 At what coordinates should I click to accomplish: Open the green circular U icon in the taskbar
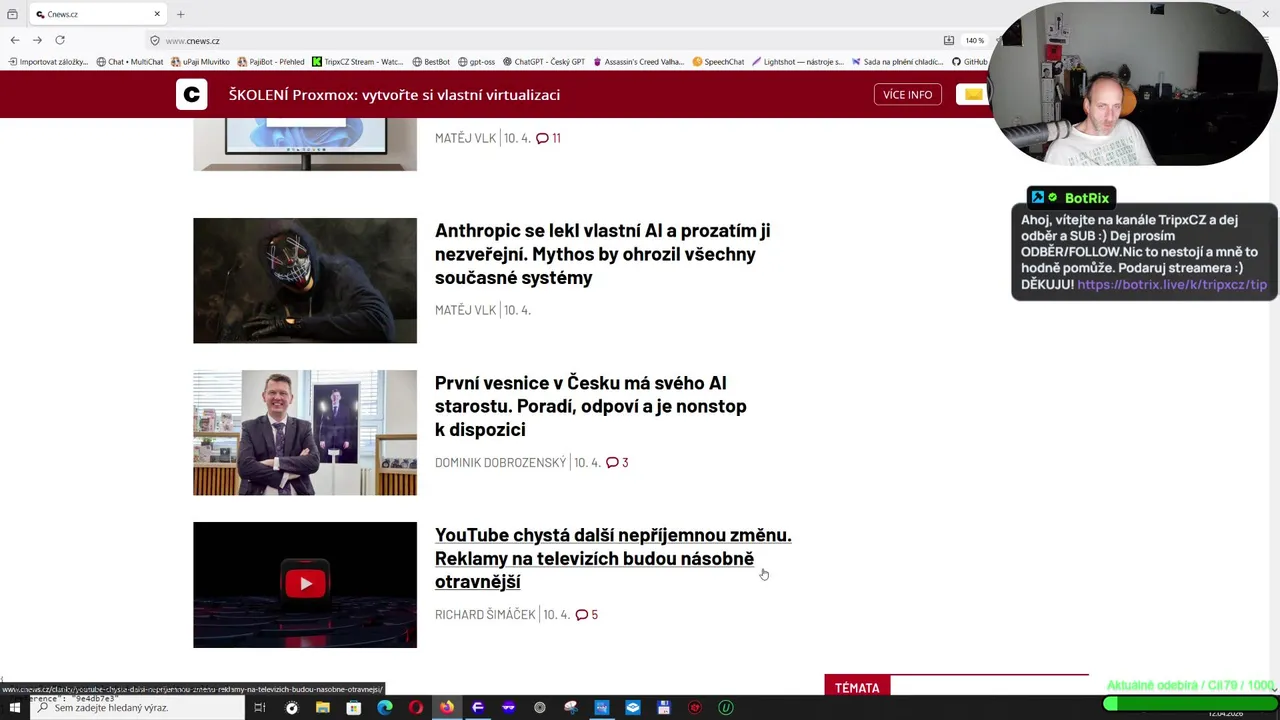[726, 708]
